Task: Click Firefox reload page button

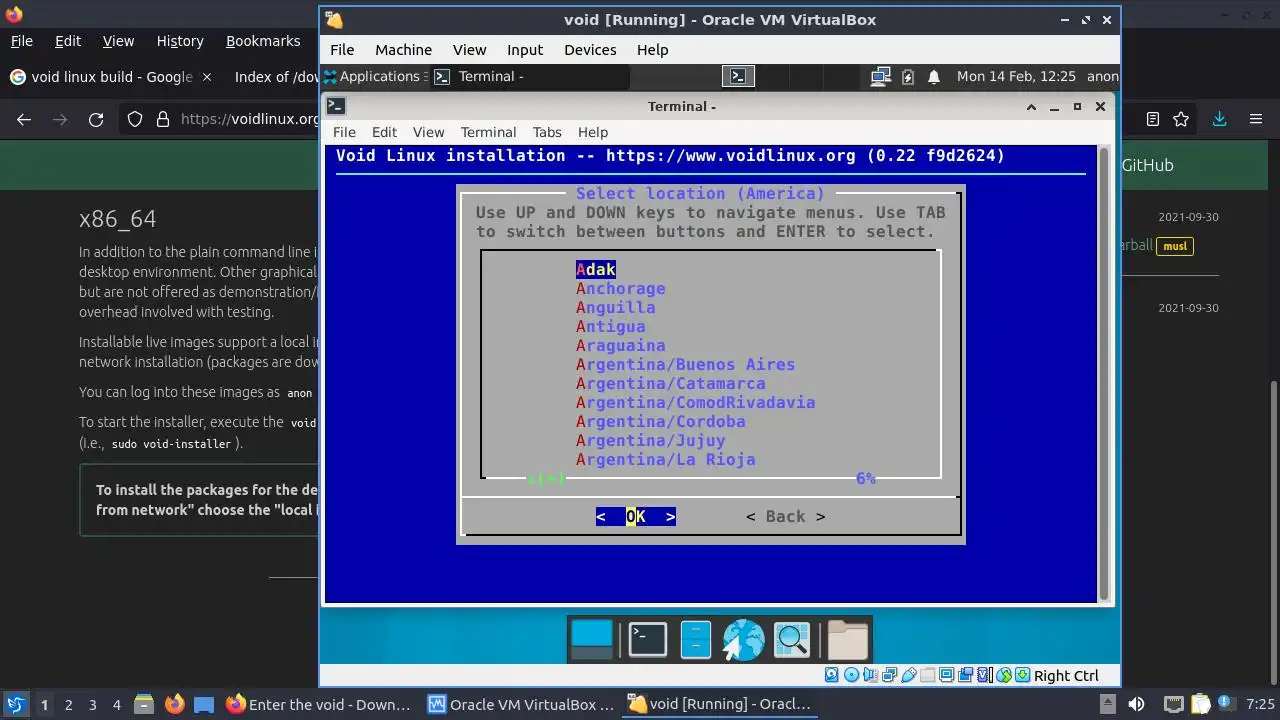Action: [x=96, y=119]
